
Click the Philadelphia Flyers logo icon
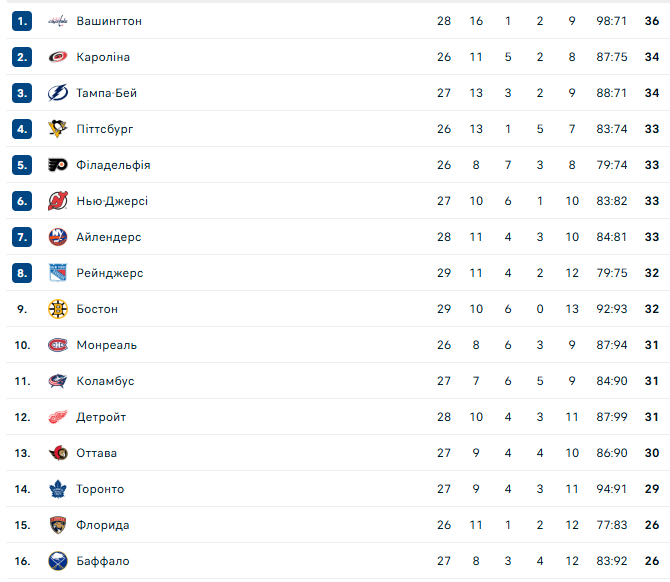tap(58, 165)
